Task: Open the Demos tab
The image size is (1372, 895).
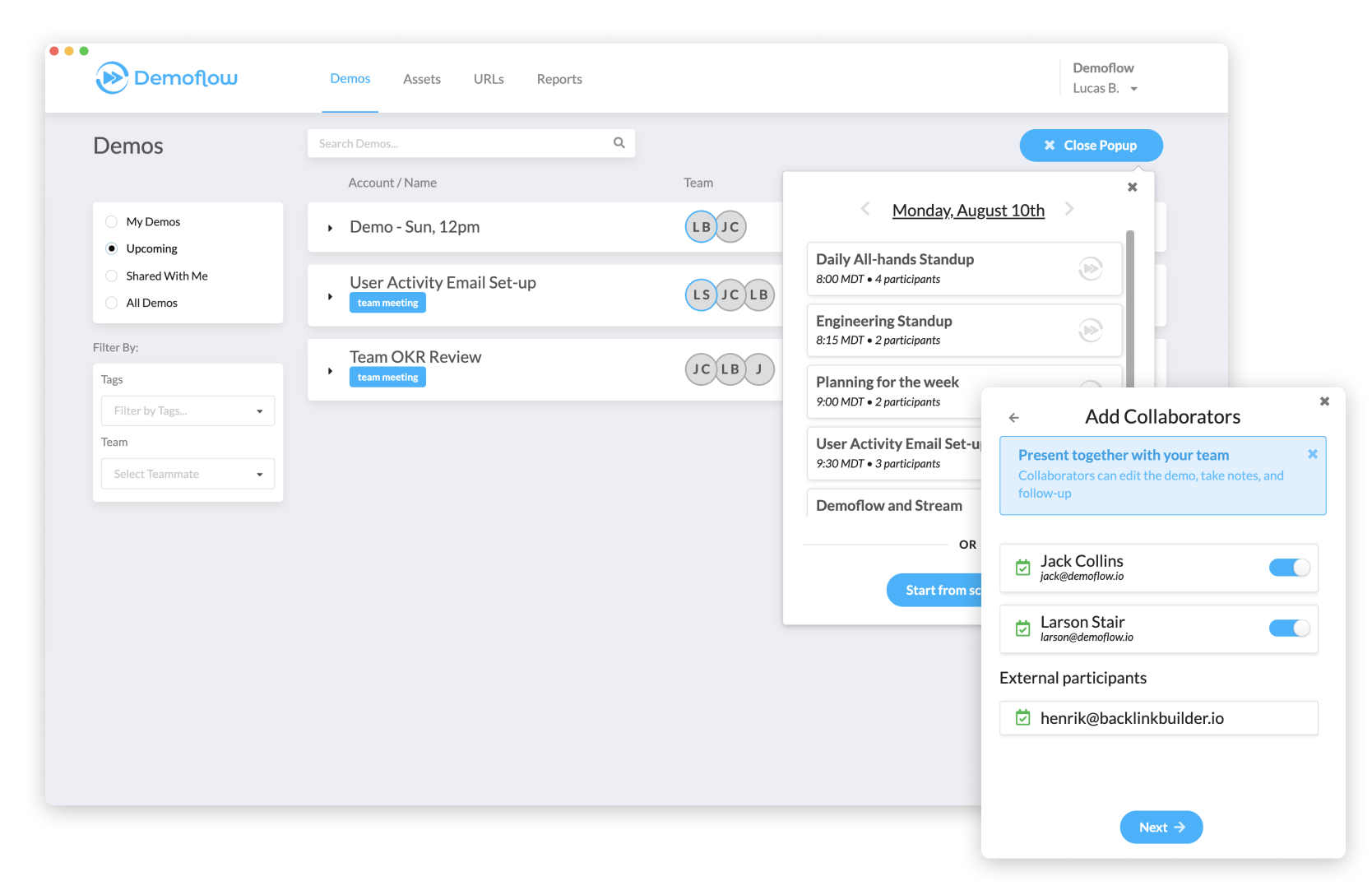Action: (350, 79)
